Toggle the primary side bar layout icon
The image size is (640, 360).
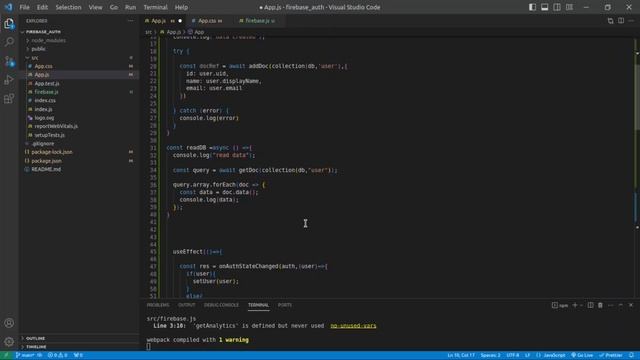(x=532, y=7)
